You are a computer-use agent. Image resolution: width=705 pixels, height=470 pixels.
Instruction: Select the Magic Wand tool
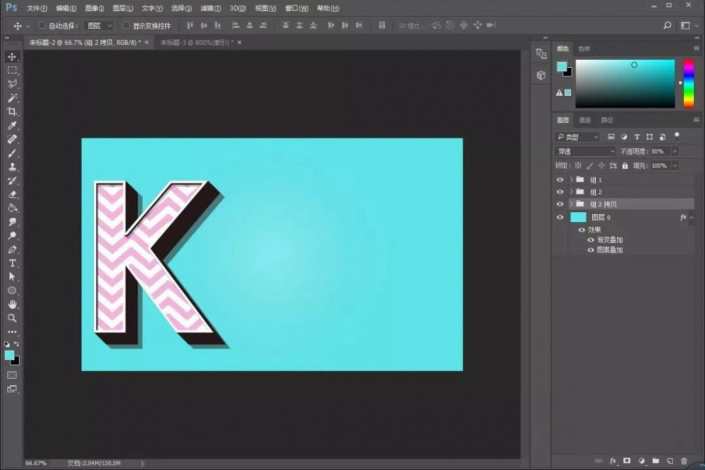pyautogui.click(x=12, y=98)
